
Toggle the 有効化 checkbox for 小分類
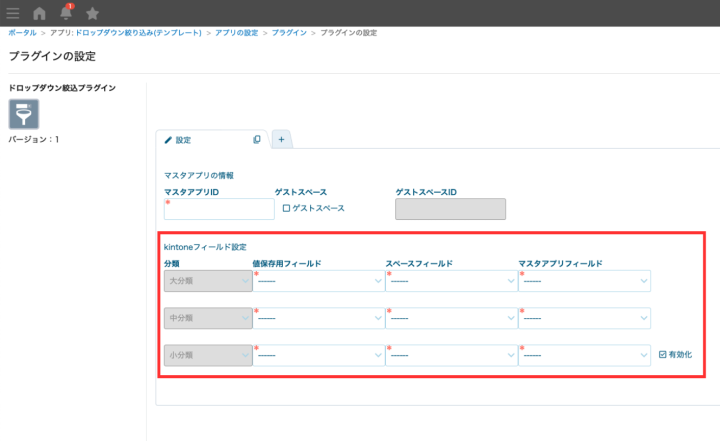(662, 354)
